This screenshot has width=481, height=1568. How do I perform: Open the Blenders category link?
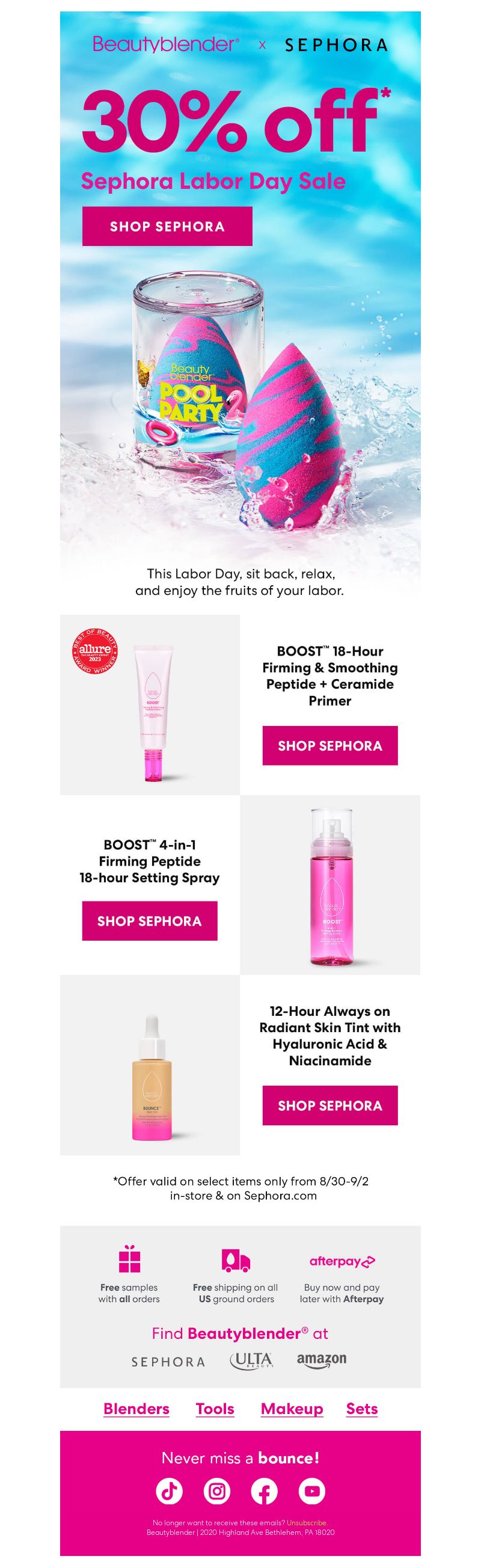(x=136, y=1409)
